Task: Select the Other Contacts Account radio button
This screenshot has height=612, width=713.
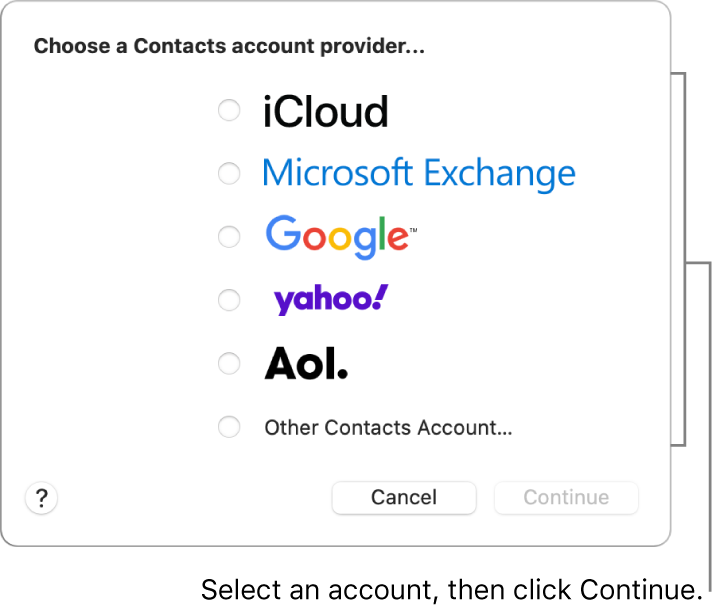Action: pyautogui.click(x=229, y=428)
